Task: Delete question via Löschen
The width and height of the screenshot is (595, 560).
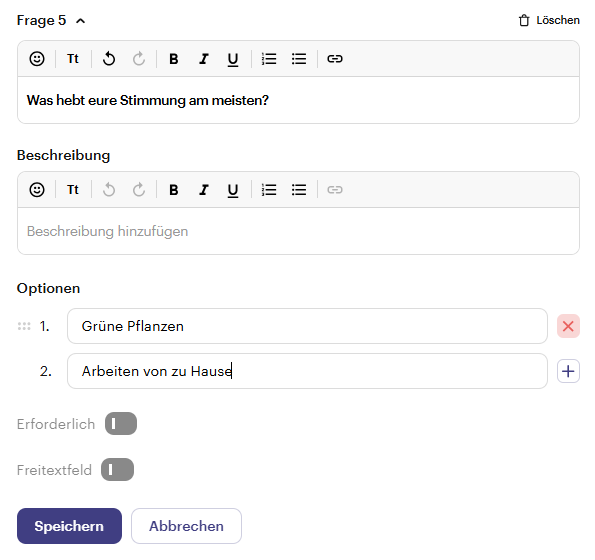Action: coord(549,20)
